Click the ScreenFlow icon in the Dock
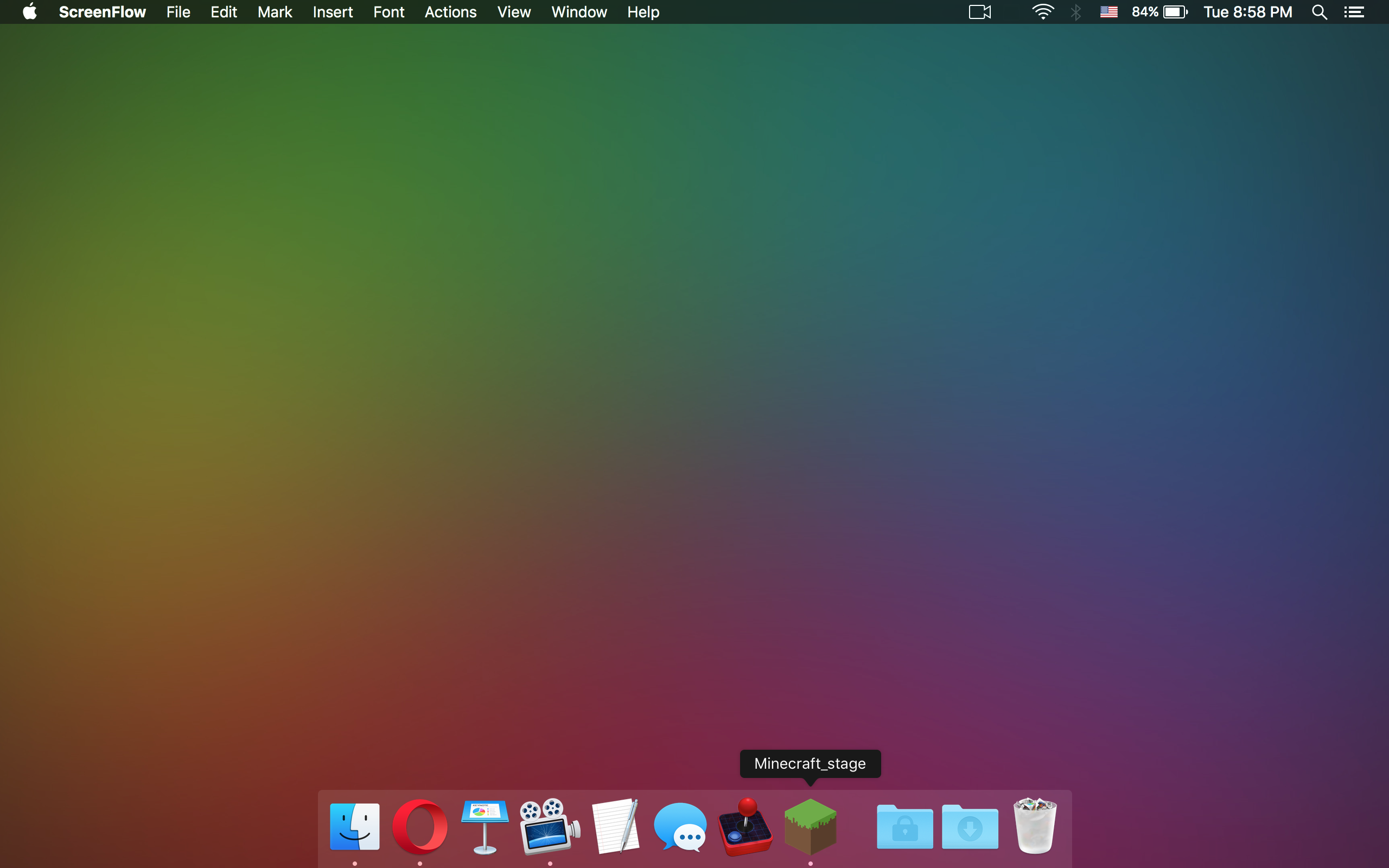This screenshot has height=868, width=1389. pos(550,827)
